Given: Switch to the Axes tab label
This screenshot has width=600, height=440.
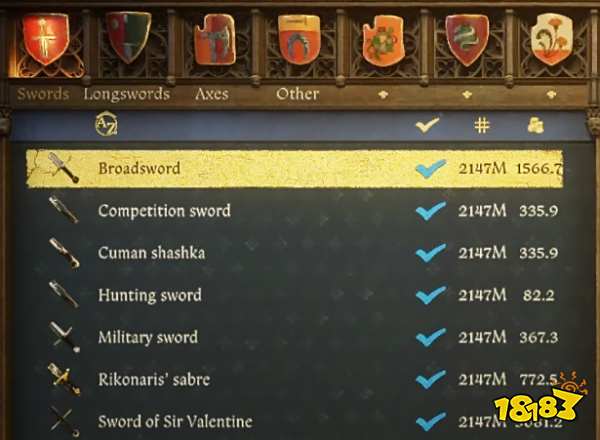Looking at the screenshot, I should (212, 94).
